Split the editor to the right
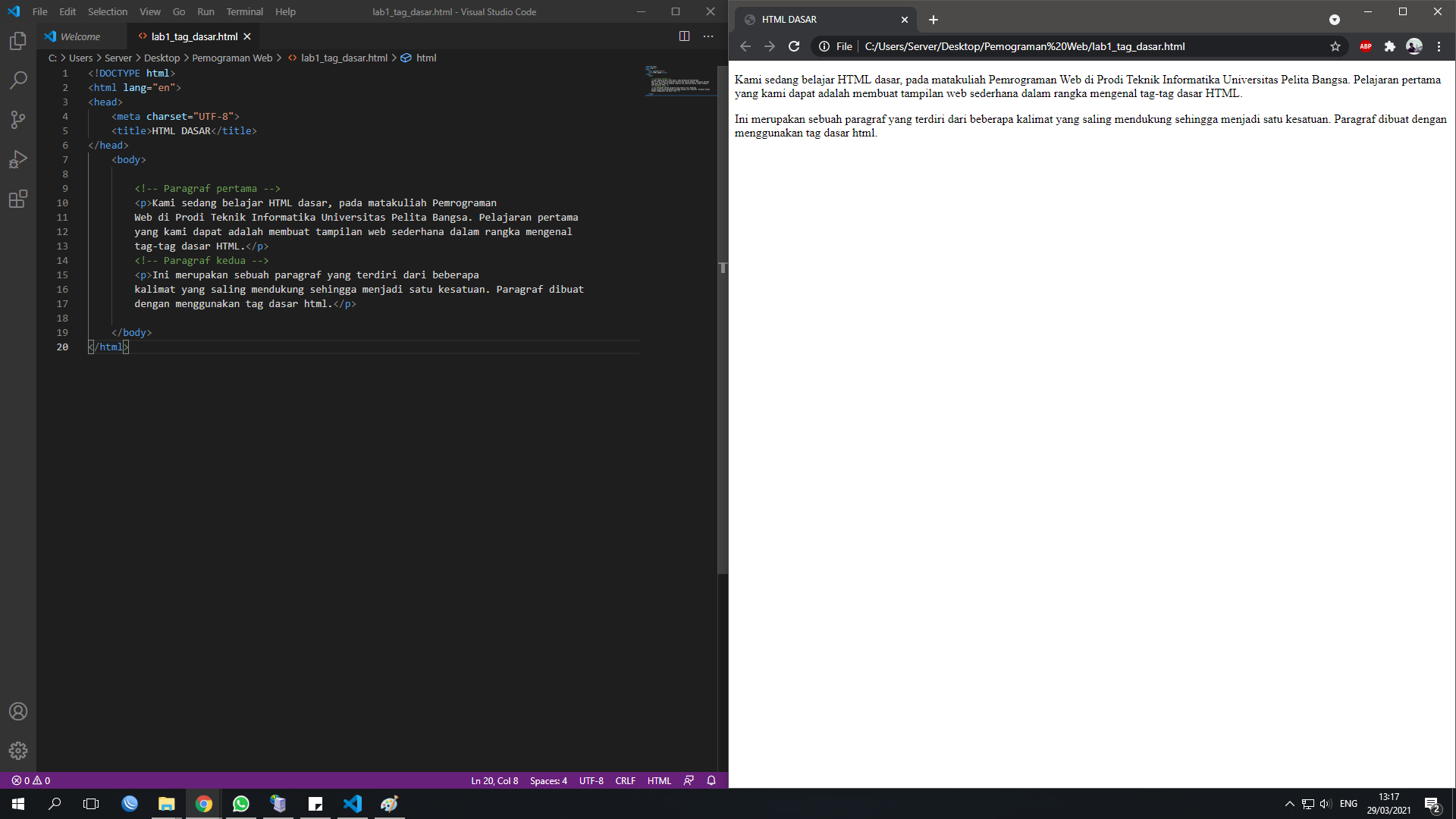The image size is (1456, 819). [x=684, y=36]
